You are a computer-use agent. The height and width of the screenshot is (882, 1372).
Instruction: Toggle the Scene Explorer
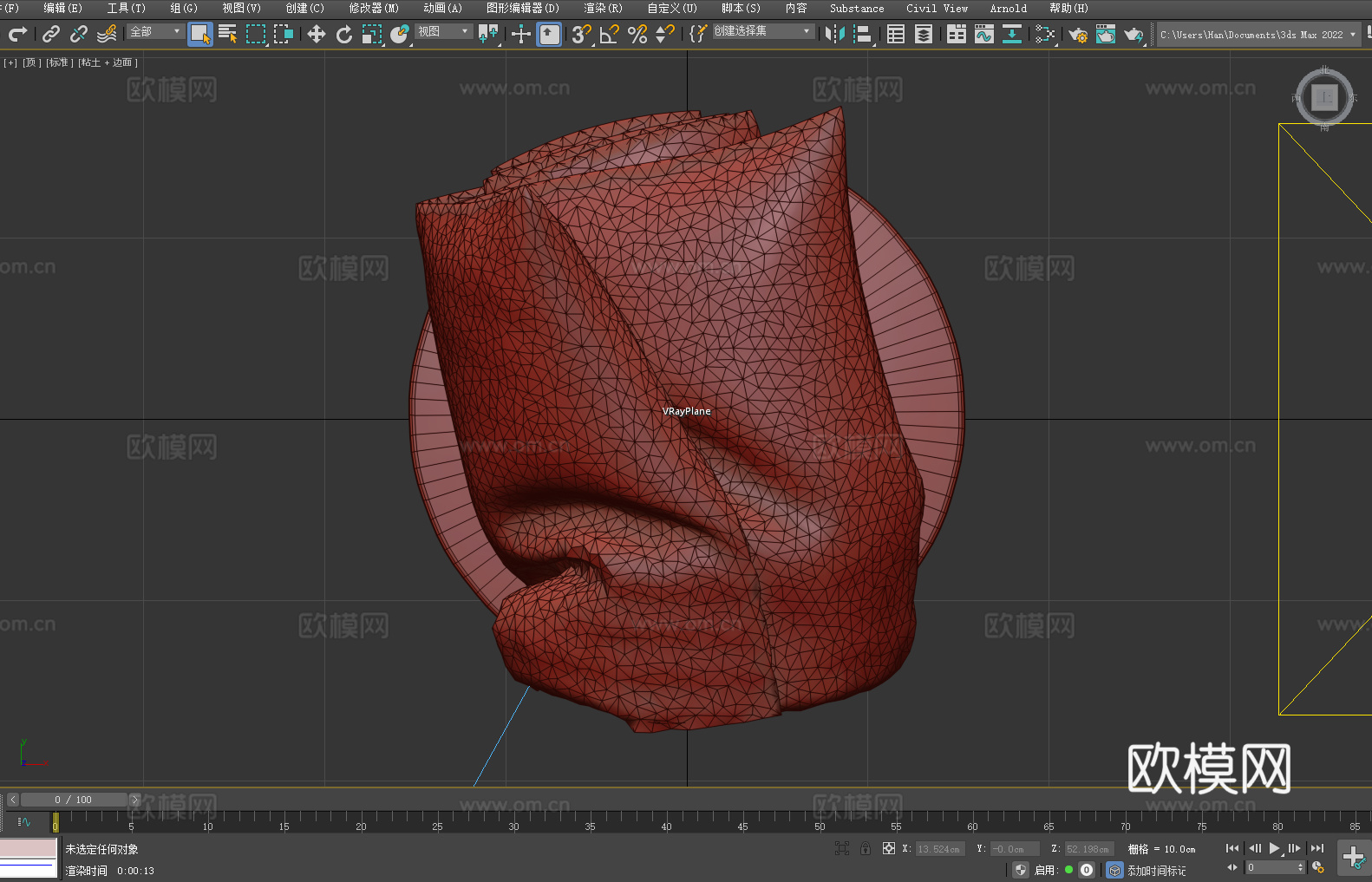coord(896,34)
